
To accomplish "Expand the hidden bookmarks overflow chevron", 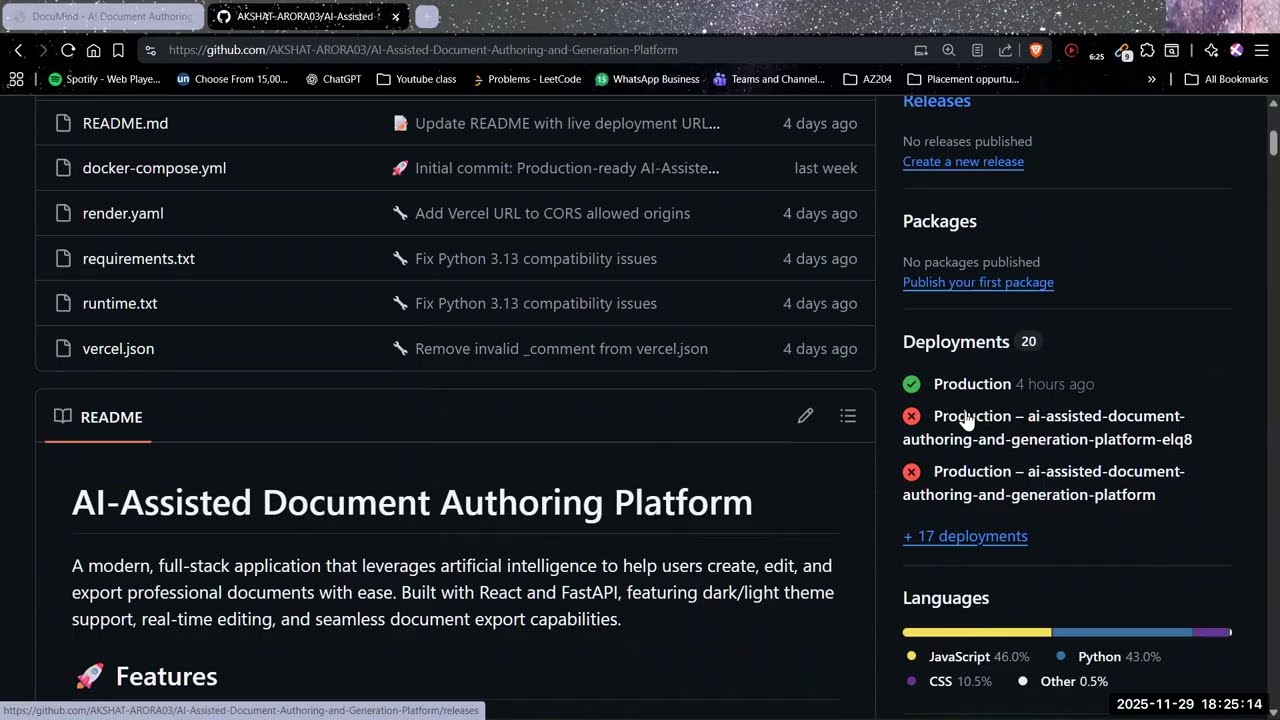I will pos(1152,79).
